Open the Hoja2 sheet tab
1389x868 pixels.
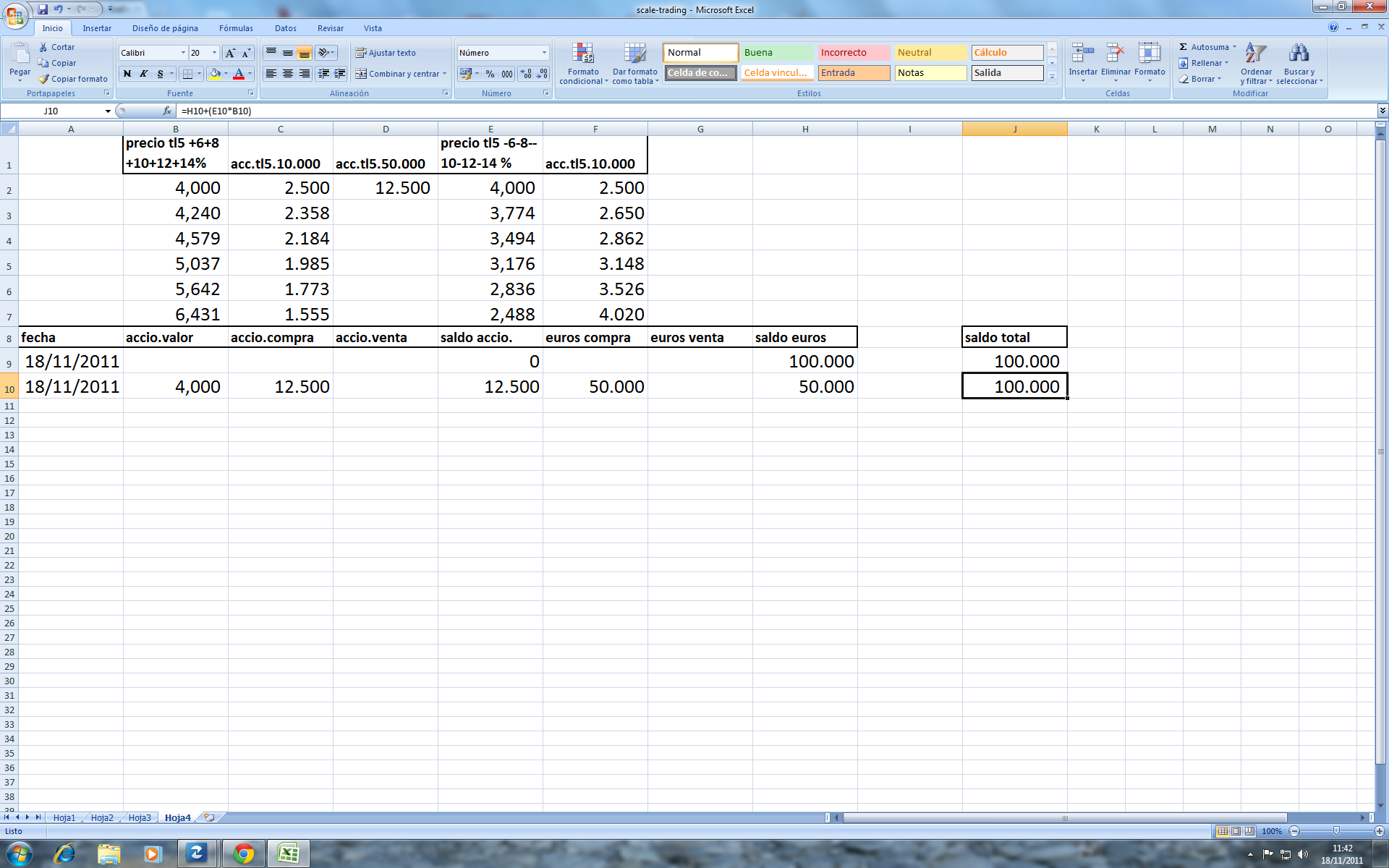pos(102,817)
